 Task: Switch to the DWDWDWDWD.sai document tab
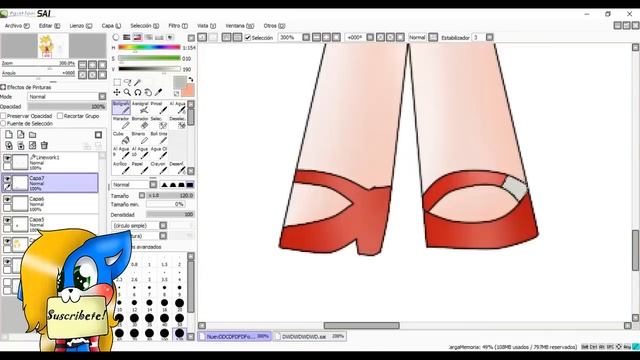(x=310, y=337)
